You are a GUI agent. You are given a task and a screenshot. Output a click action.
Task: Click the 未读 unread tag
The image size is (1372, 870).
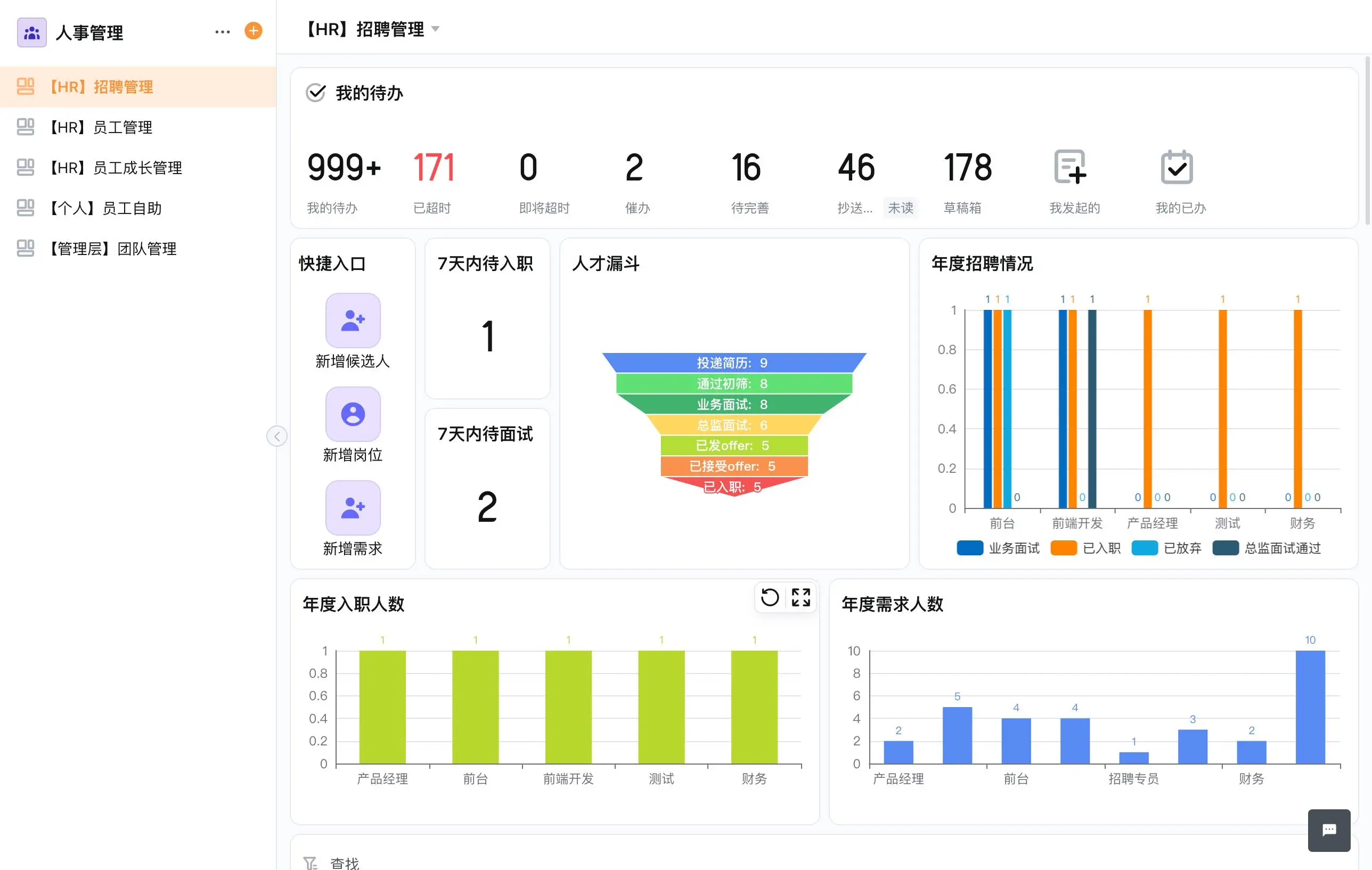click(900, 208)
